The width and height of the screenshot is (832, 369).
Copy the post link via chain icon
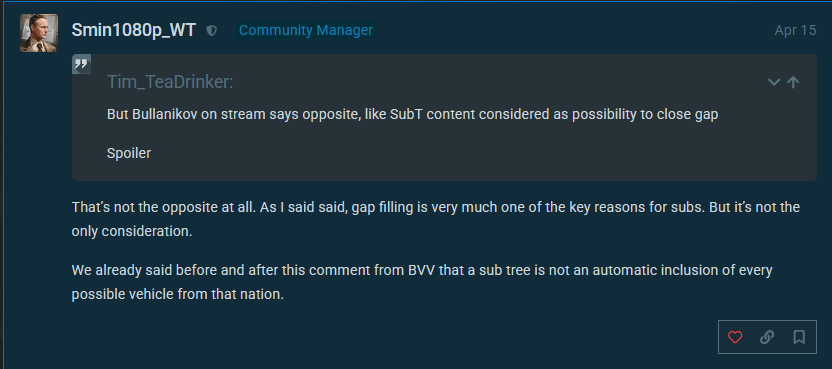click(767, 337)
